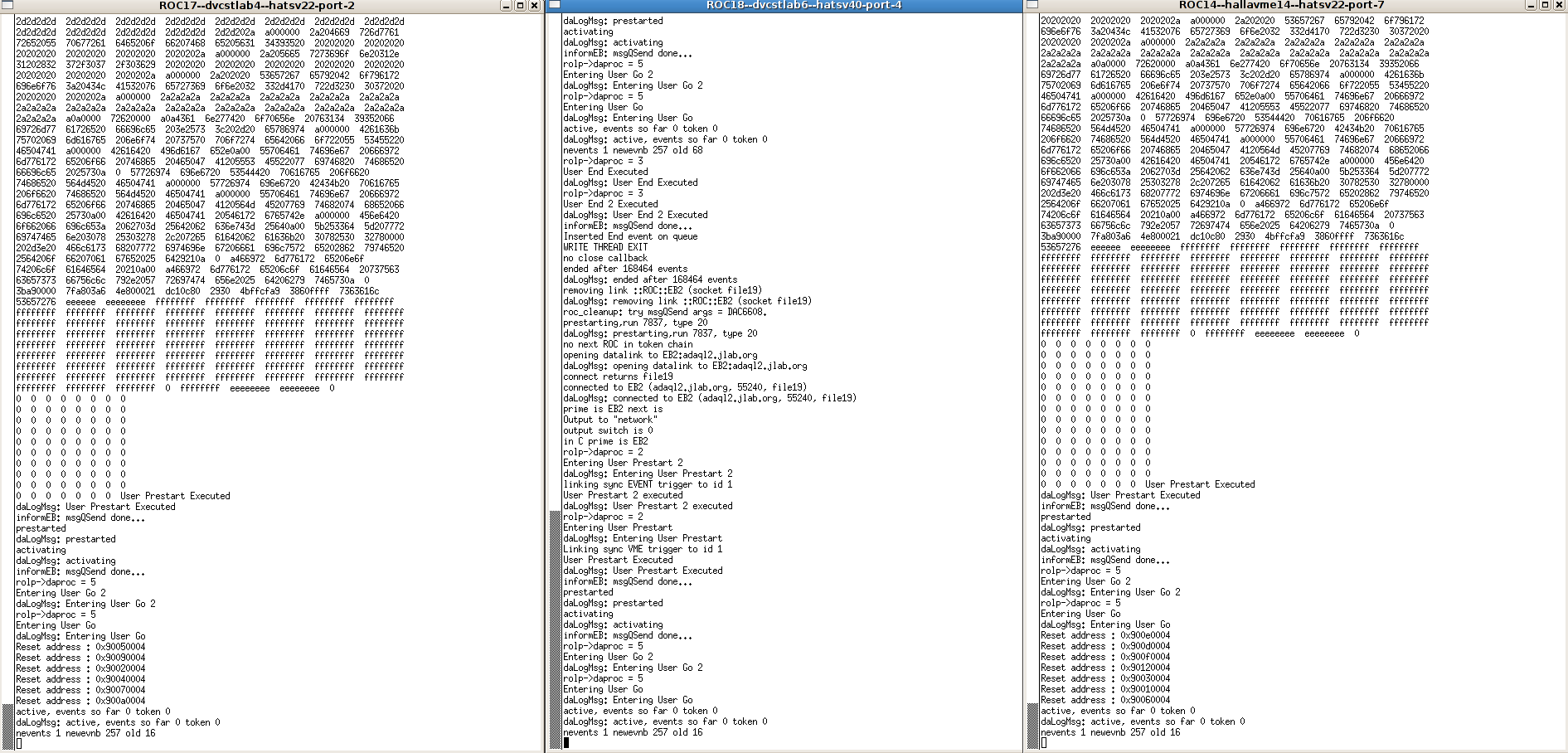The height and width of the screenshot is (753, 1568).
Task: Click 'Reset address : 0x90070004' in ROC17 terminal
Action: click(x=80, y=690)
